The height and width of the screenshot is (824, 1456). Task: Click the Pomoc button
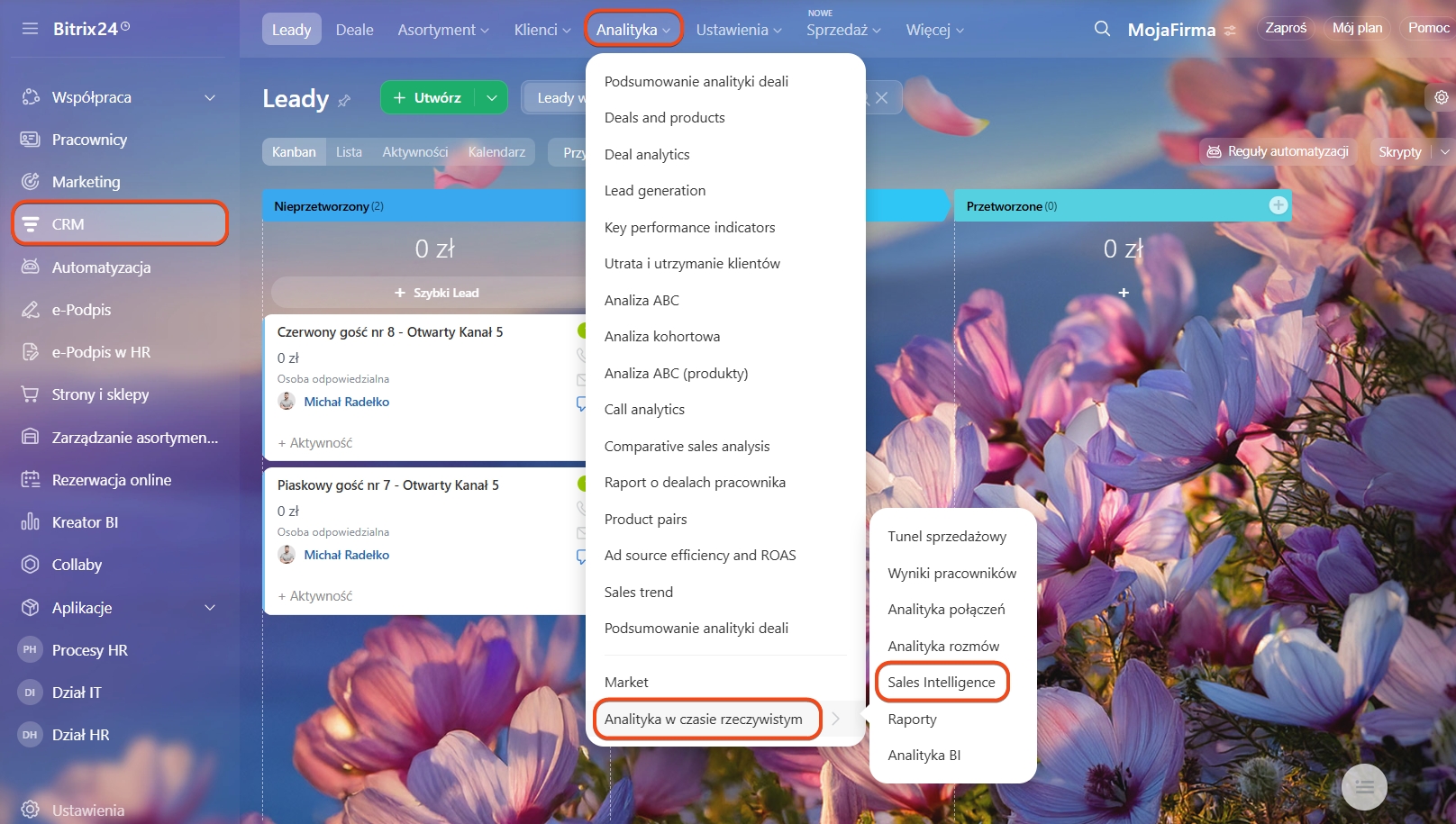point(1428,28)
